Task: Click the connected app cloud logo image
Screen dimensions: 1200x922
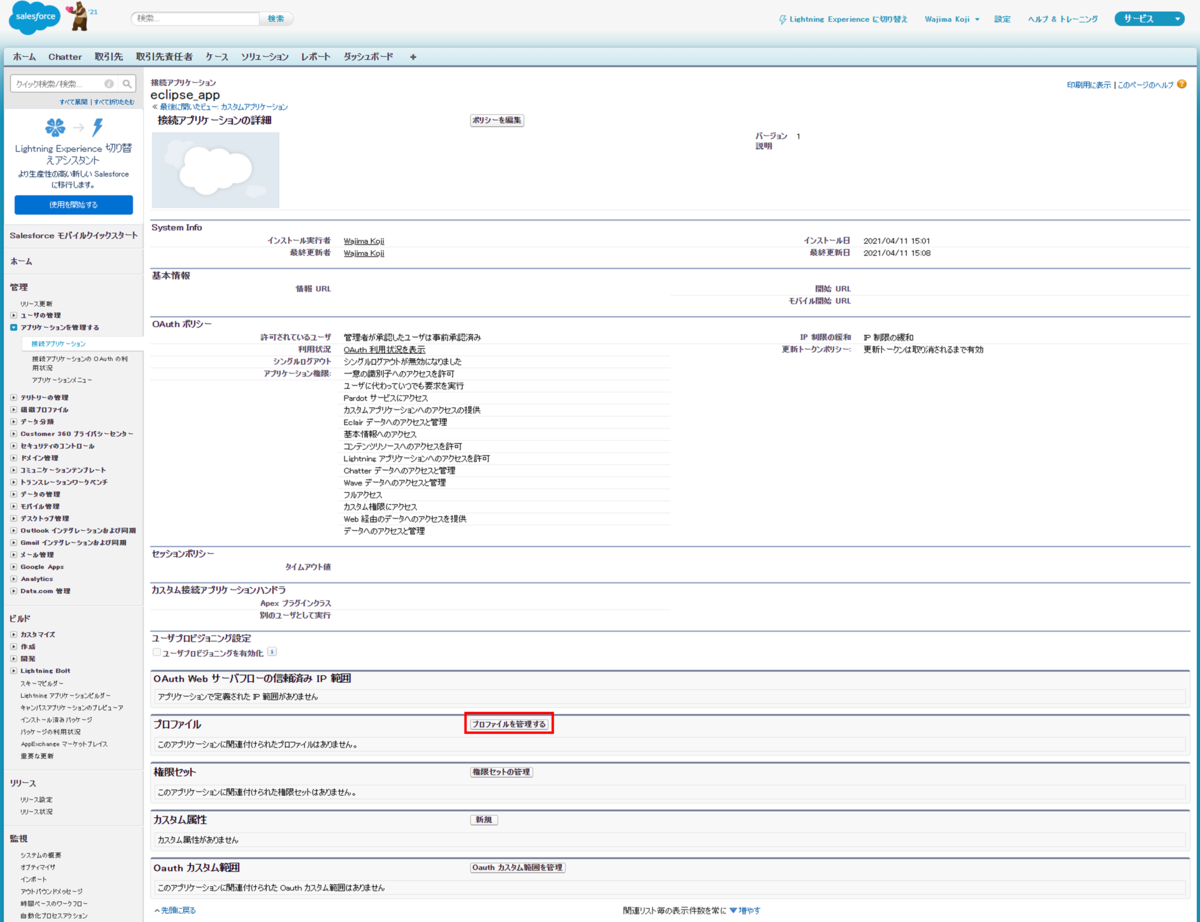Action: point(215,169)
